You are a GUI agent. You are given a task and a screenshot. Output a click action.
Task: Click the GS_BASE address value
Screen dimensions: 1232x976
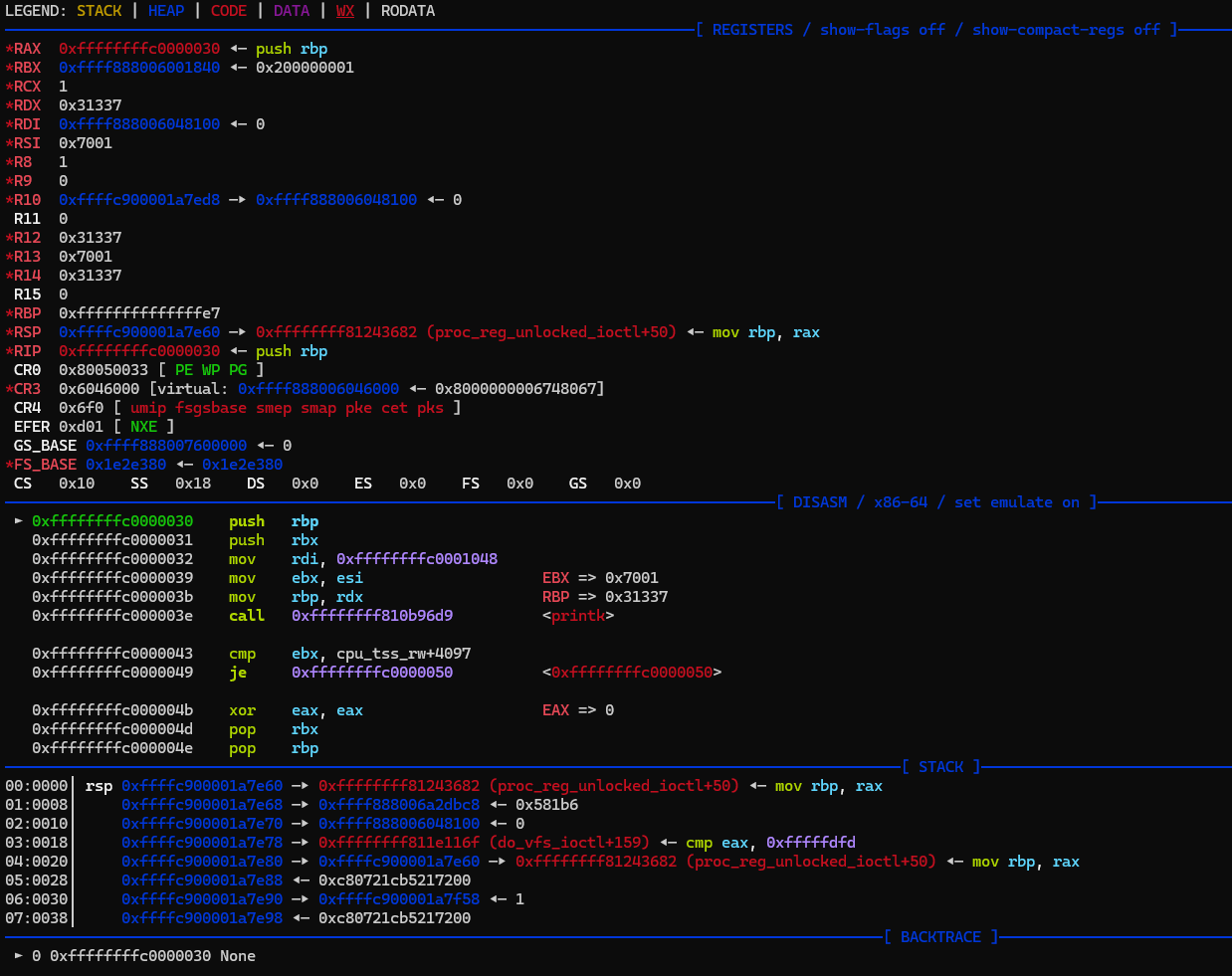tap(165, 446)
